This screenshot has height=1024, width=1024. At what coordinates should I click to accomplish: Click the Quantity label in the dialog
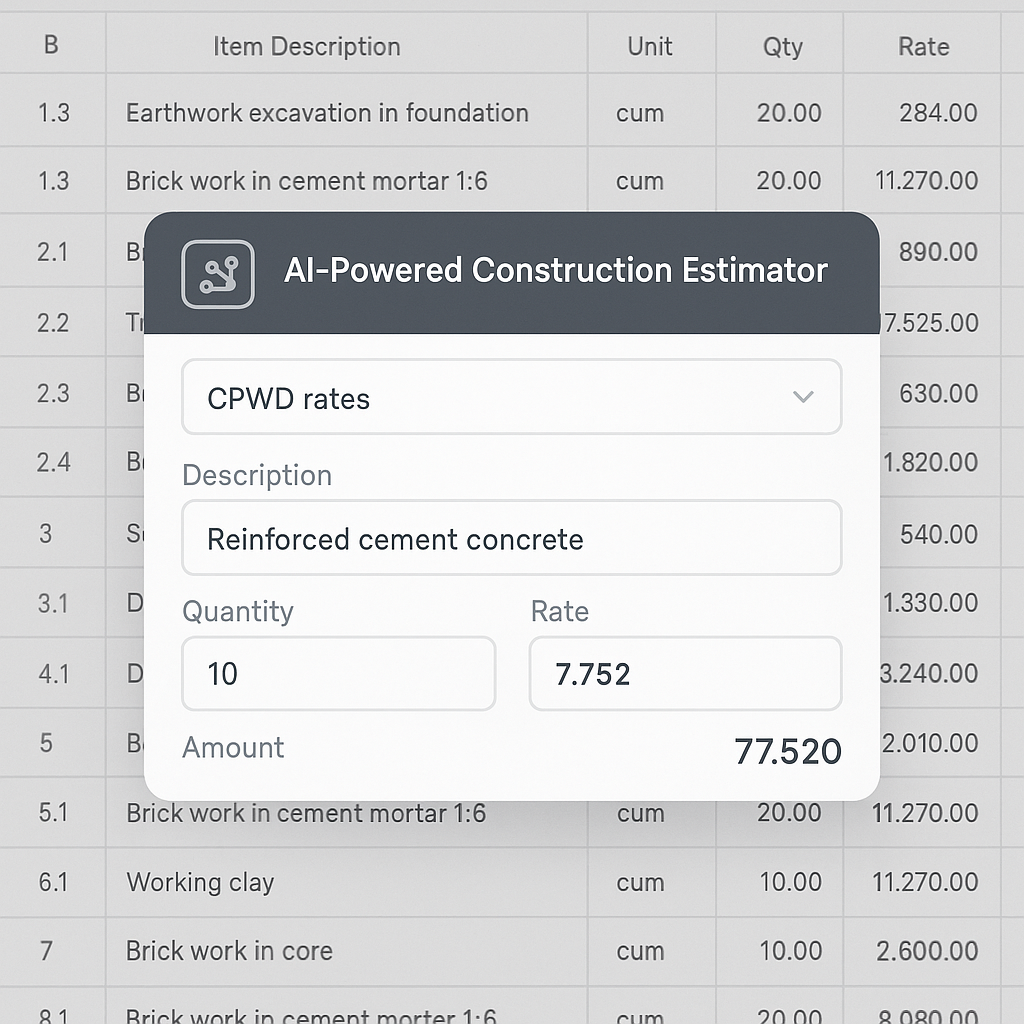click(238, 612)
